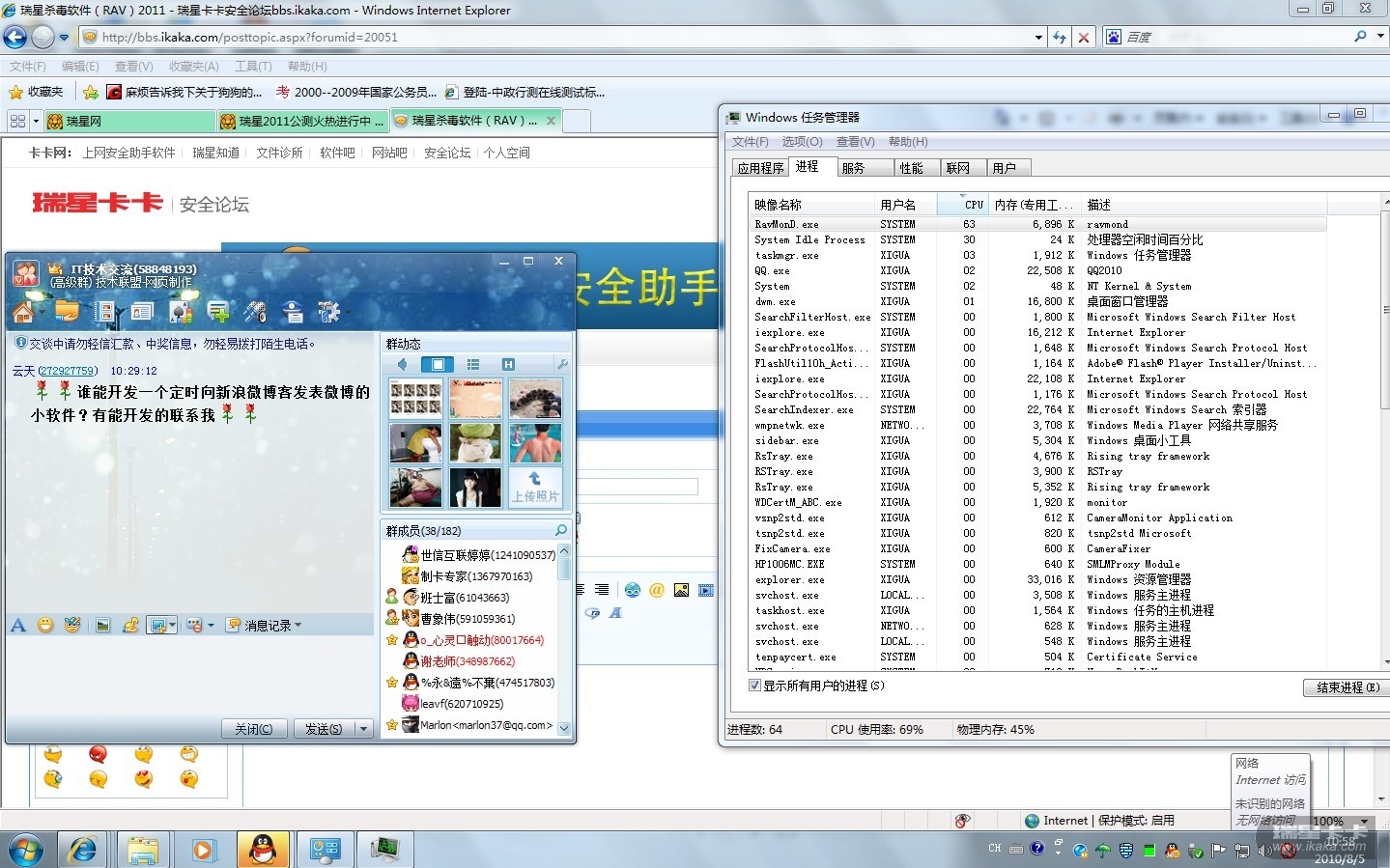Screen dimensions: 1390x868
Task: Open the QQ group settings gear icon
Action: tap(329, 312)
